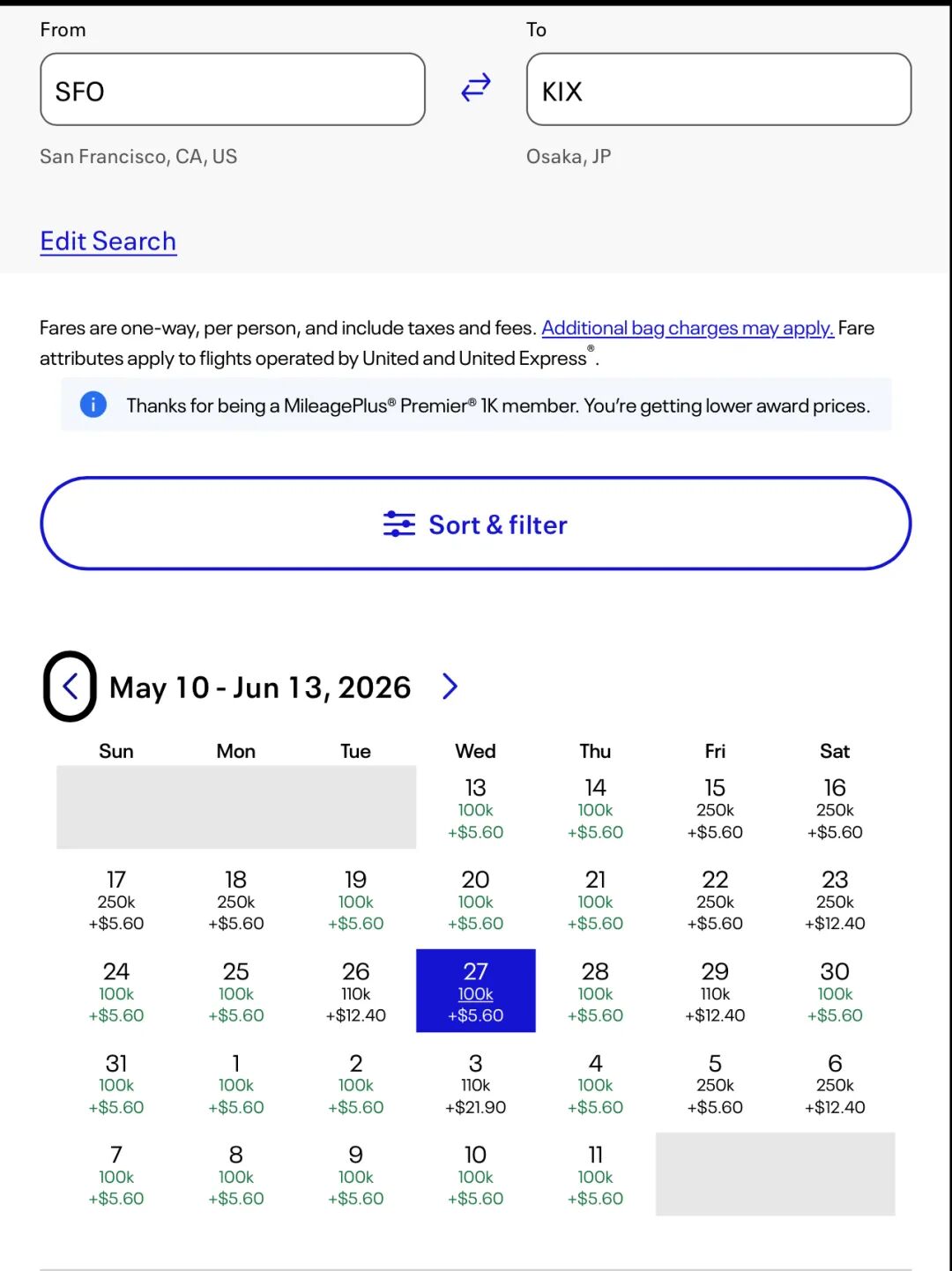Select June 3 fare with +$21.90
Screen dimensions: 952x1271
475,1084
